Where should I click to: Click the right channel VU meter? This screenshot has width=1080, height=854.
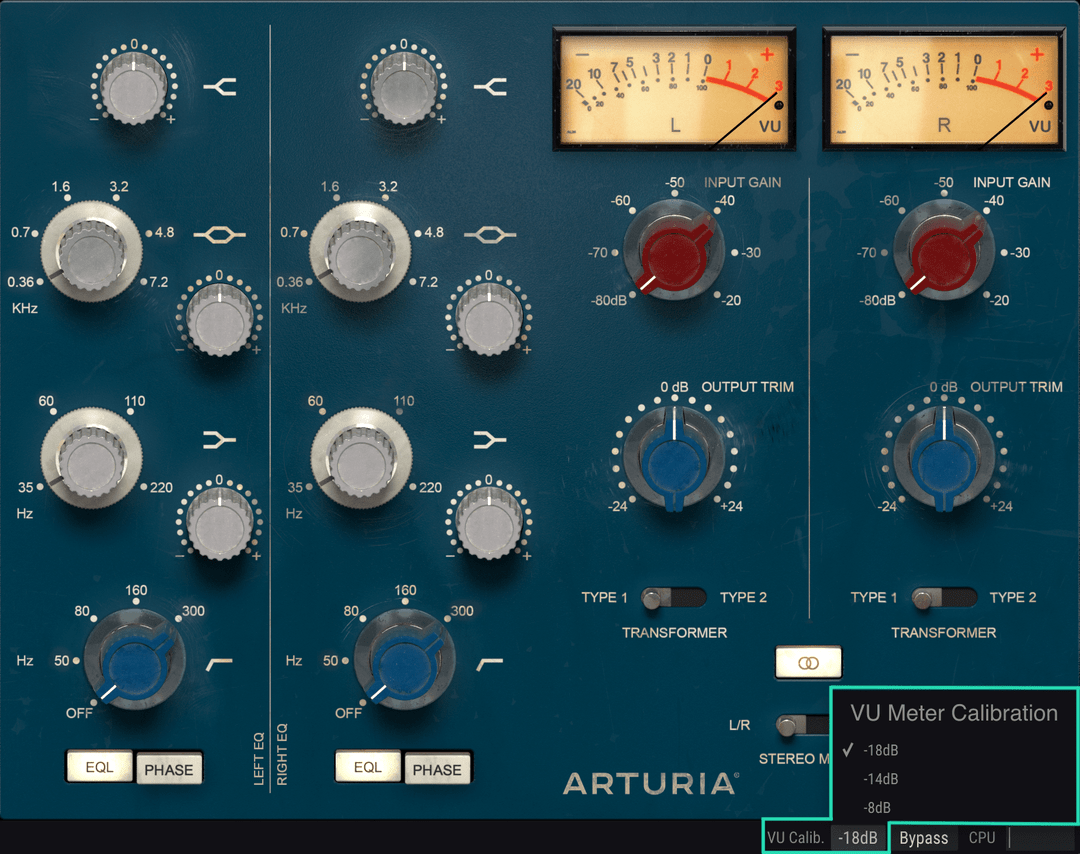pyautogui.click(x=944, y=90)
